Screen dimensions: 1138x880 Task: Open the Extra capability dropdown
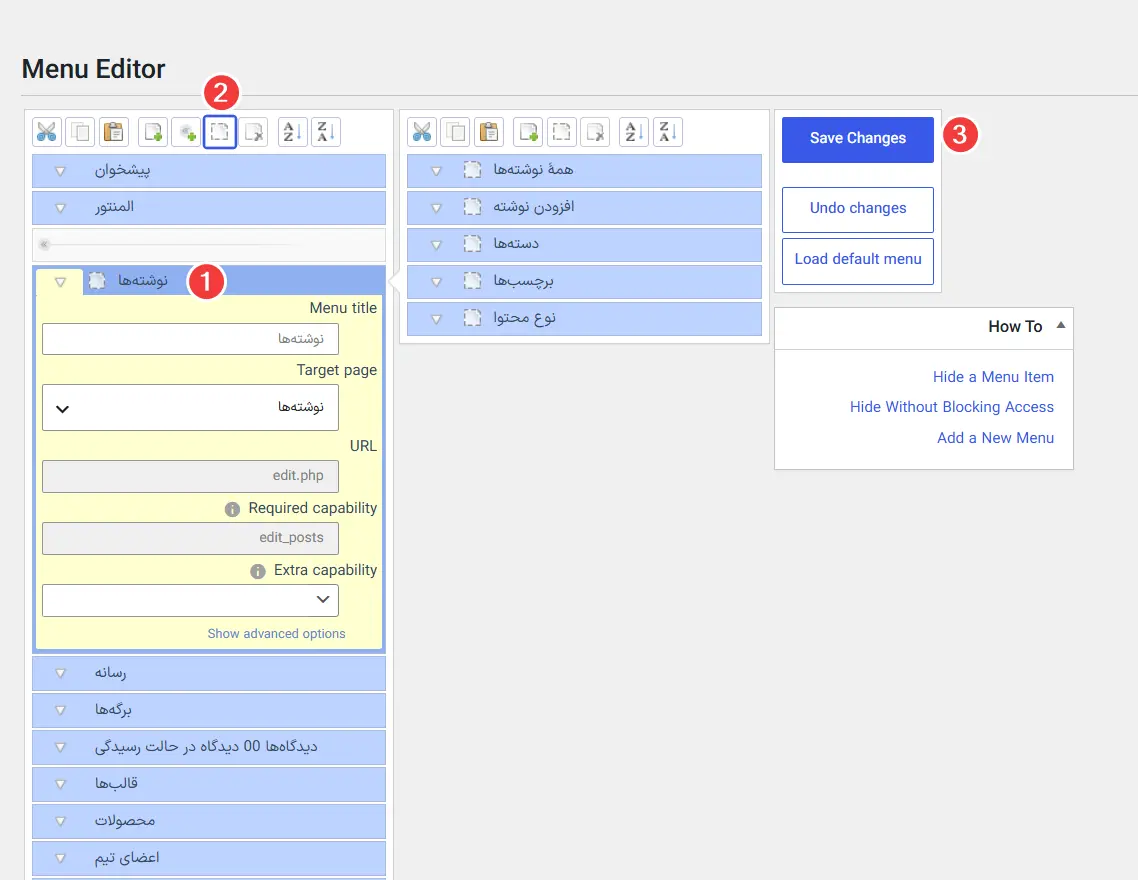190,601
